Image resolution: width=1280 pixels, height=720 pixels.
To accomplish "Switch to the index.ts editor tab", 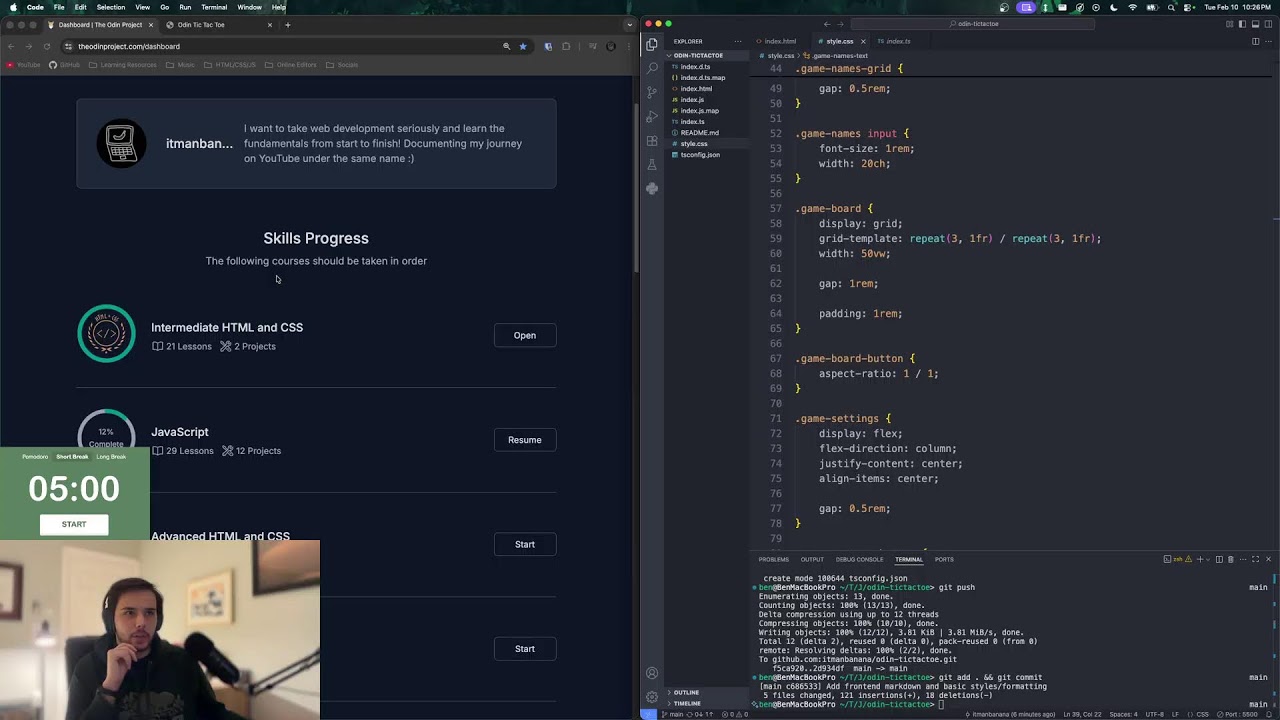I will point(898,41).
